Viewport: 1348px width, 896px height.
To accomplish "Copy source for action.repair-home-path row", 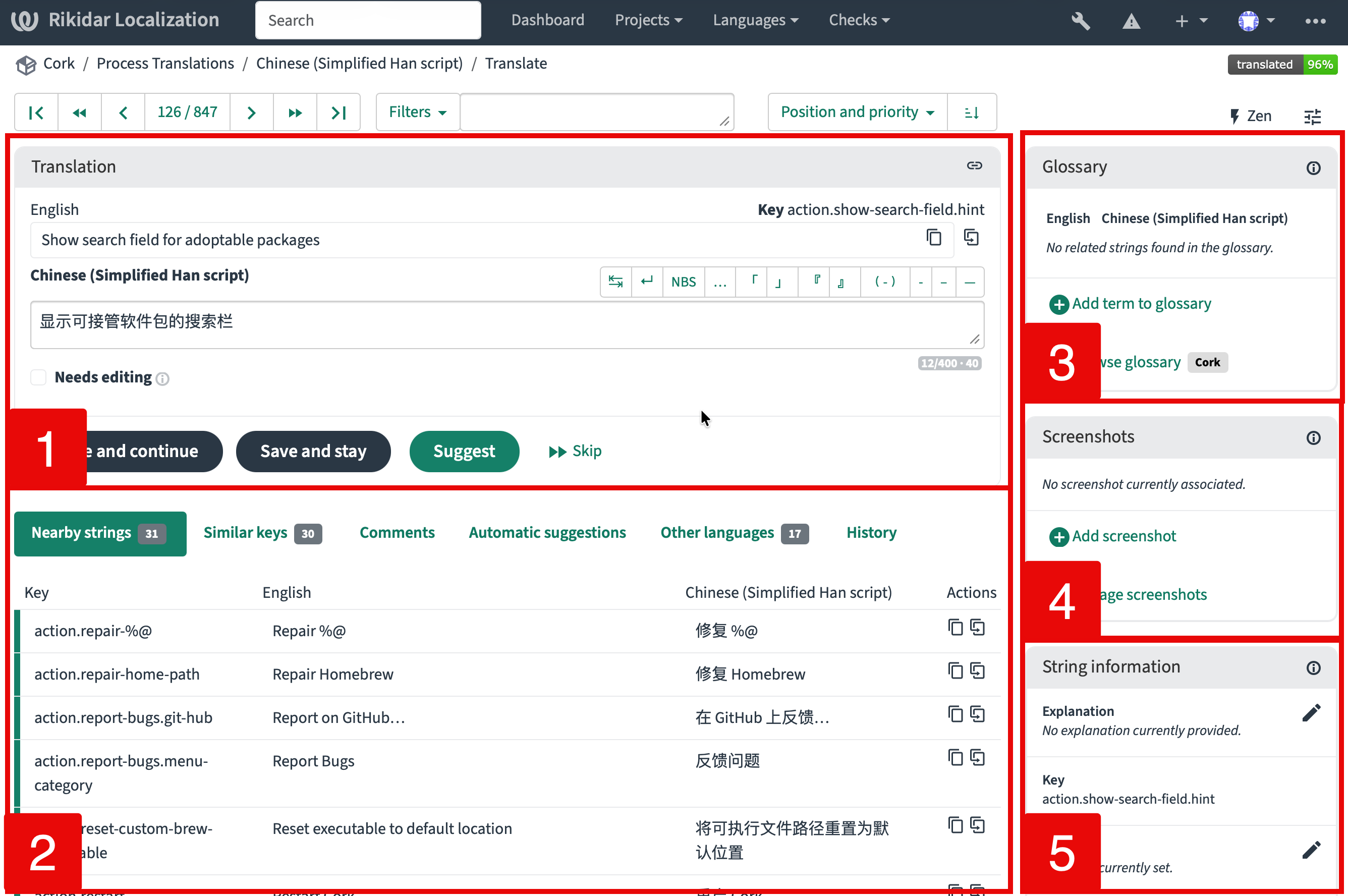I will (x=955, y=671).
